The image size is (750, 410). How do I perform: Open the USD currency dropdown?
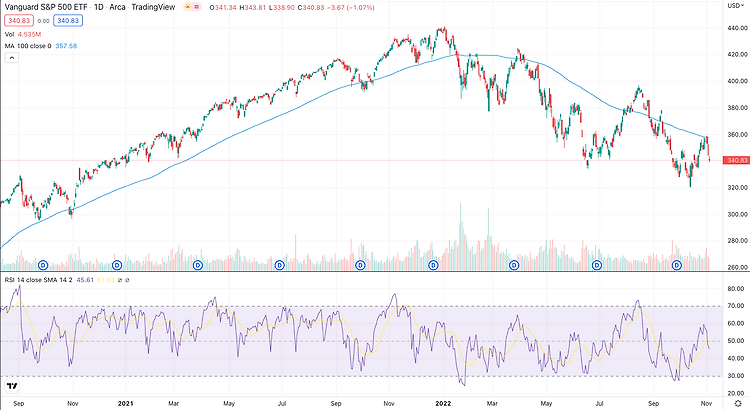click(x=736, y=6)
